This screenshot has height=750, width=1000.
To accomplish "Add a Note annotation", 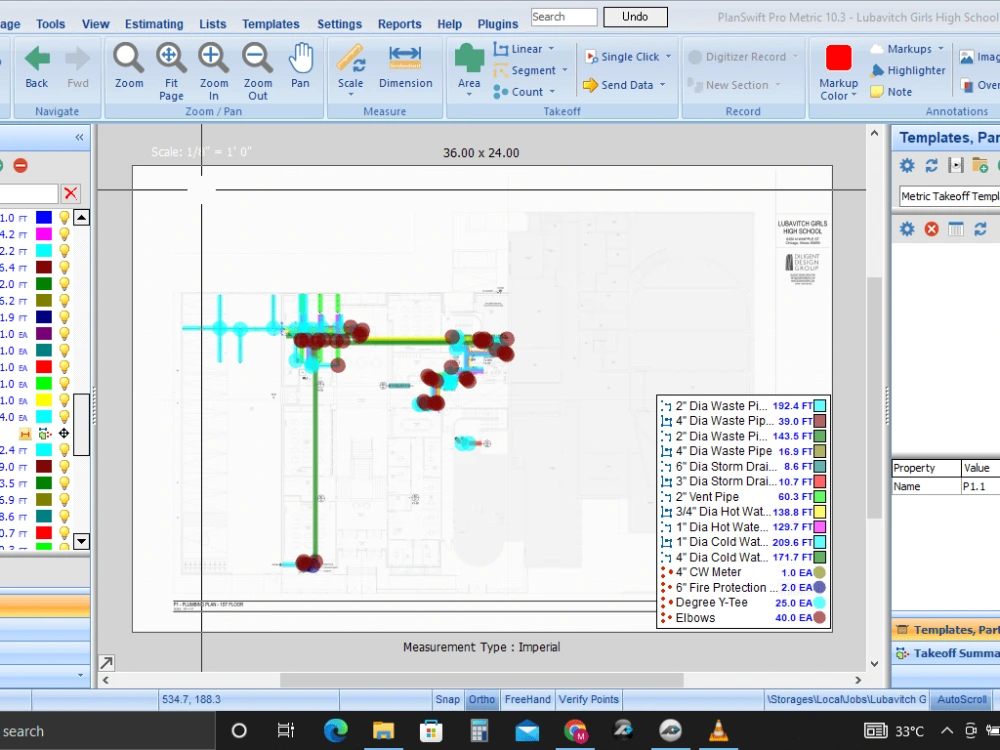I will click(892, 92).
